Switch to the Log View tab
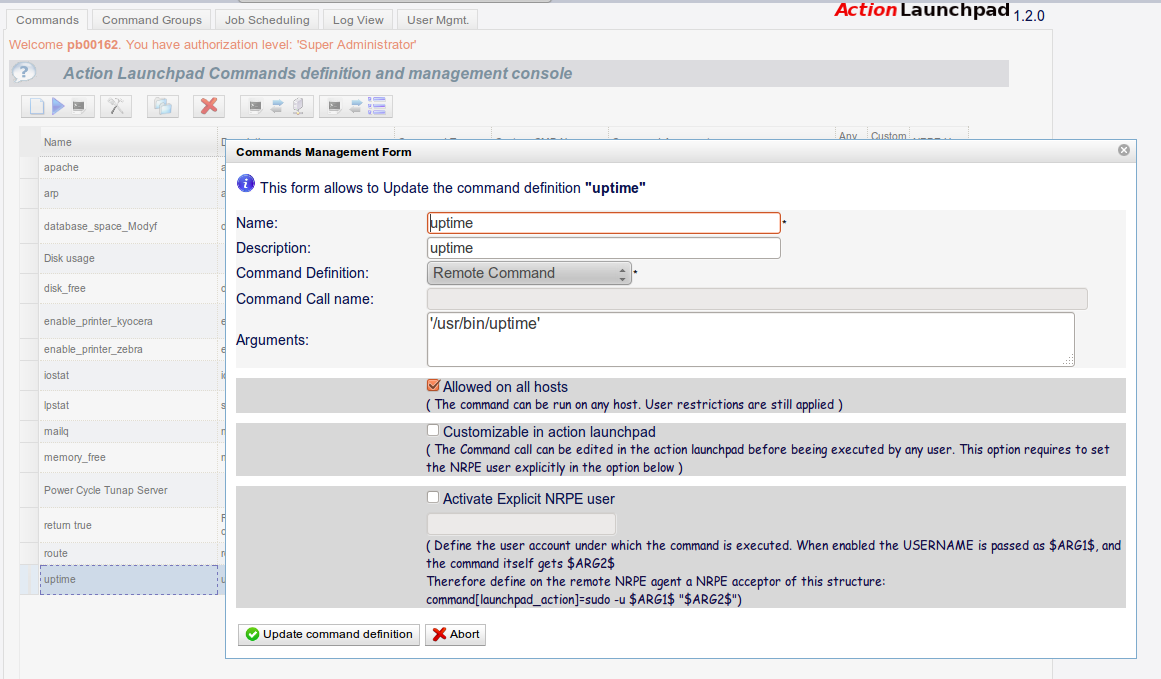 [358, 20]
